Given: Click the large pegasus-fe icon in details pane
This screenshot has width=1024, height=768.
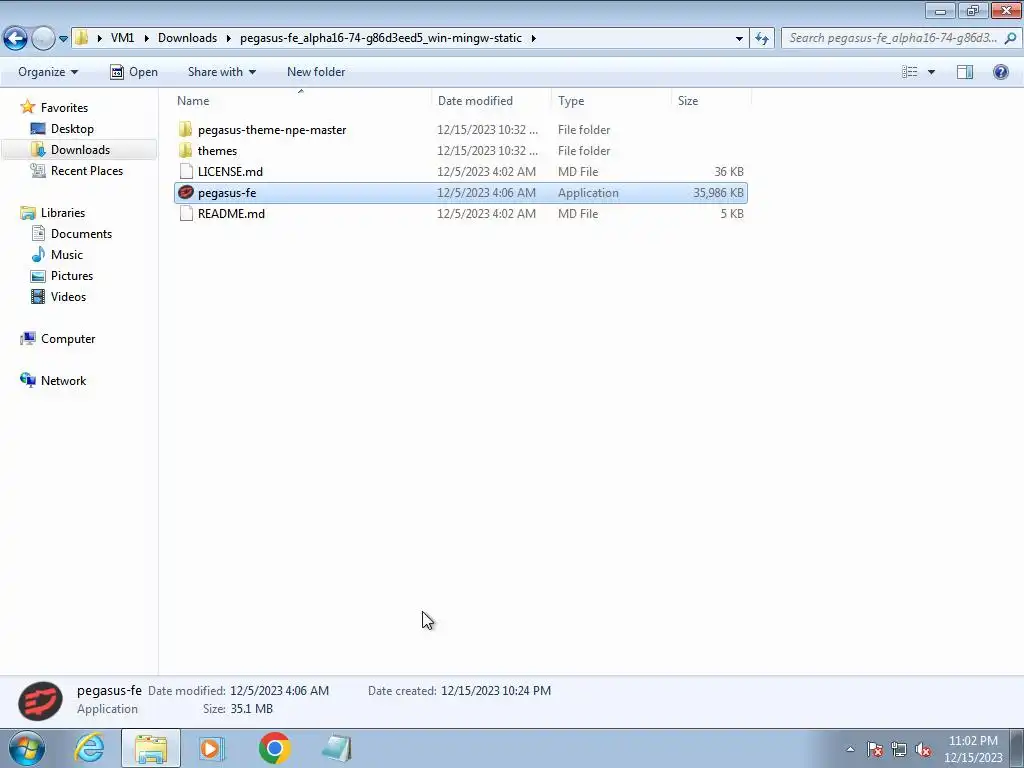Looking at the screenshot, I should click(x=40, y=700).
